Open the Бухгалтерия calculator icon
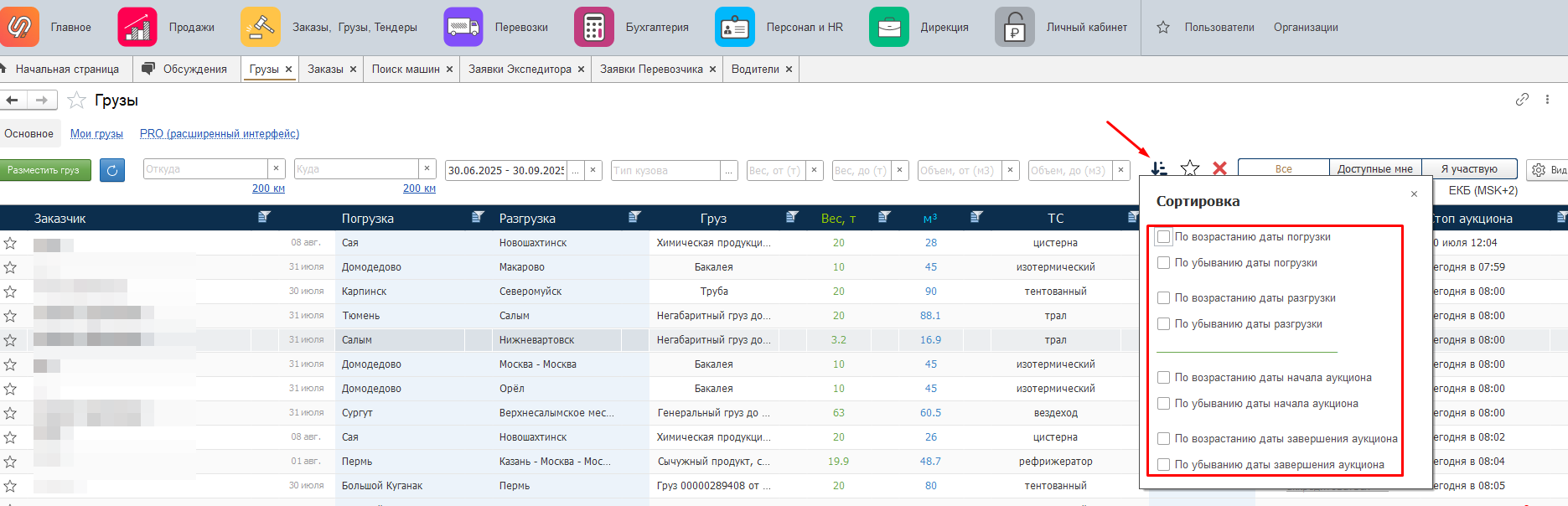Screen dimensions: 1568x506 tap(594, 27)
